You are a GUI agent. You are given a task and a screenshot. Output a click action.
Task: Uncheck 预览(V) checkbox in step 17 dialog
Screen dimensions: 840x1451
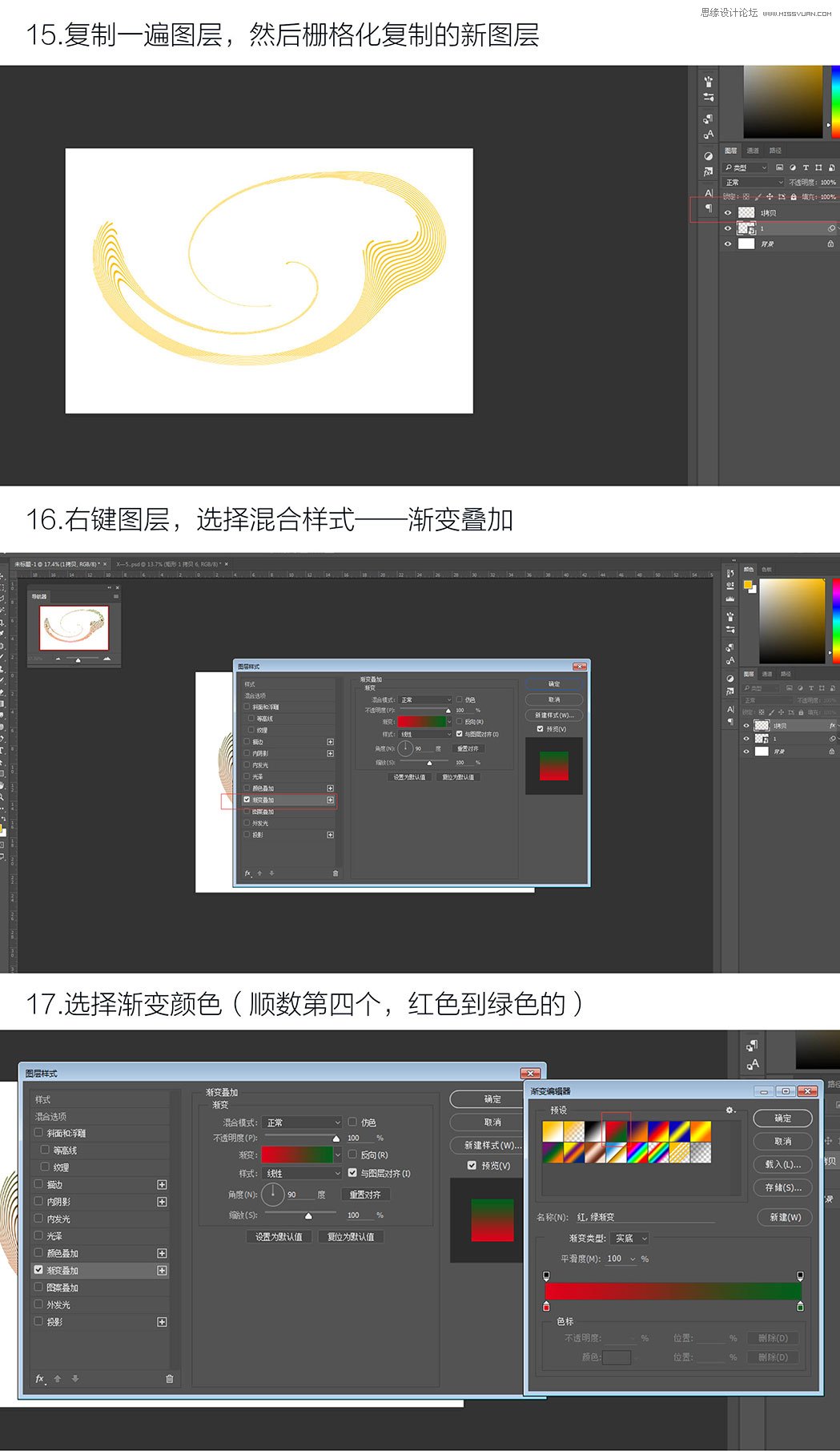(x=472, y=1165)
